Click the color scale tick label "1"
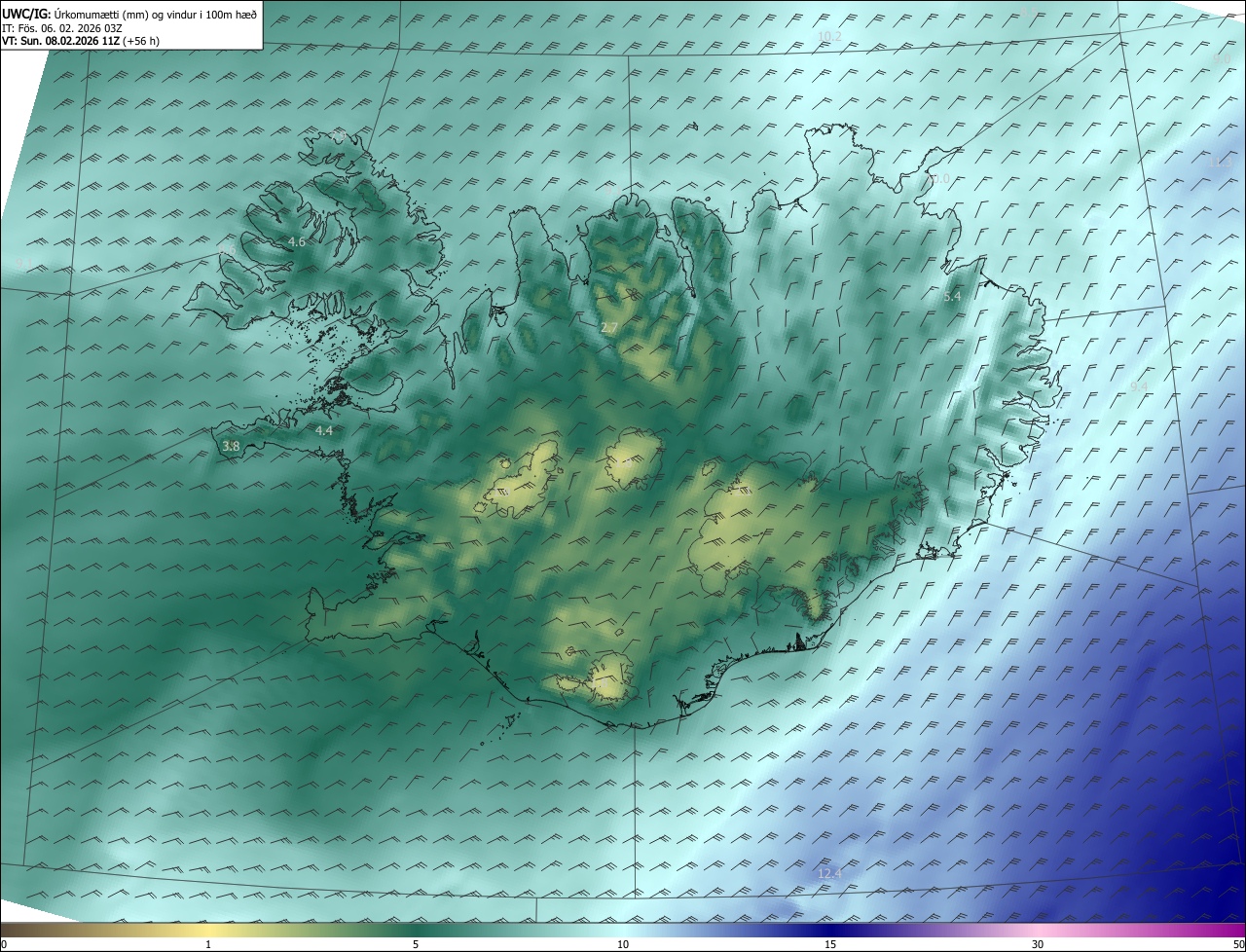Viewport: 1246px width, 952px height. point(208,944)
